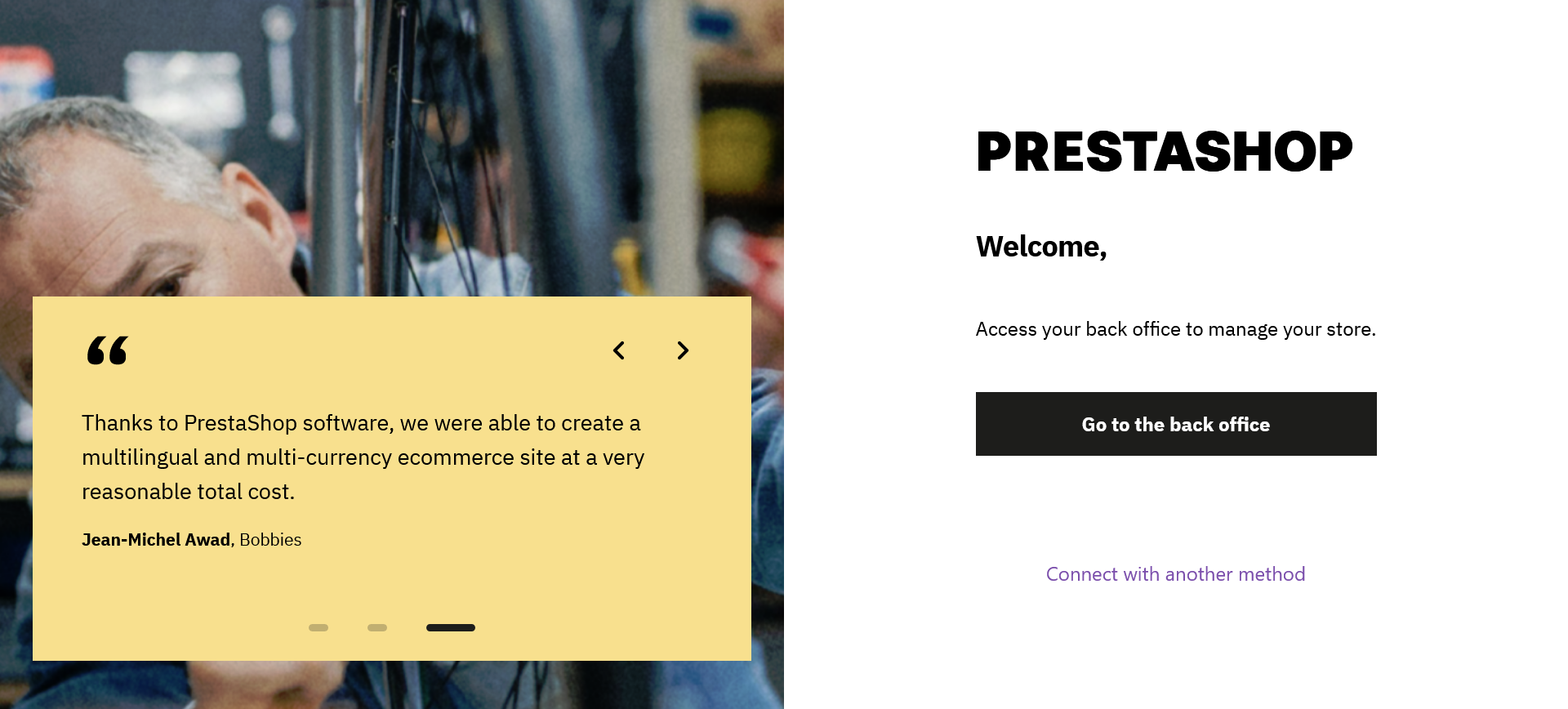Select the active third slide indicator

click(x=451, y=627)
